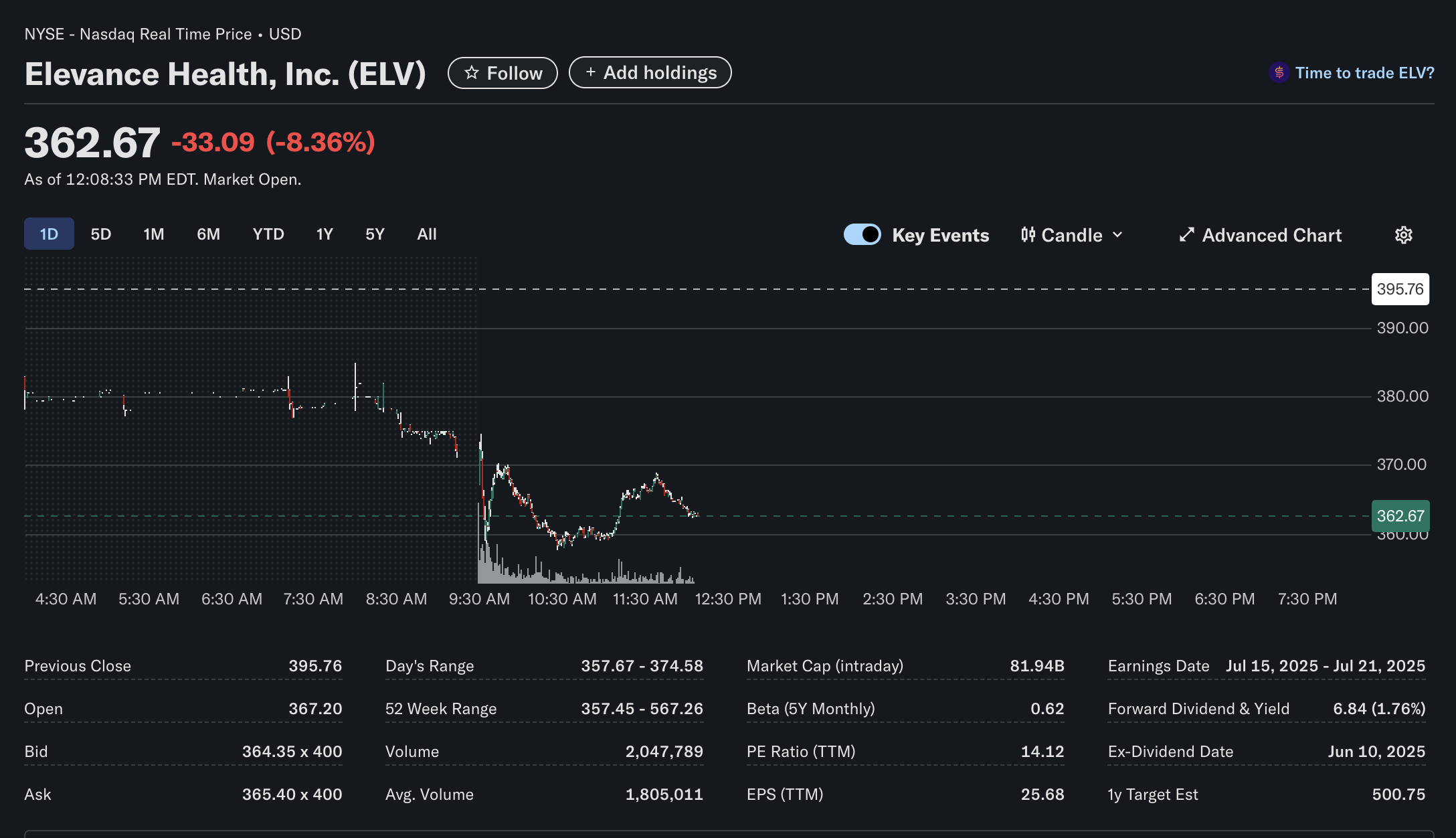This screenshot has width=1456, height=838.
Task: Click the green 362.67 current price marker
Action: pos(1400,516)
